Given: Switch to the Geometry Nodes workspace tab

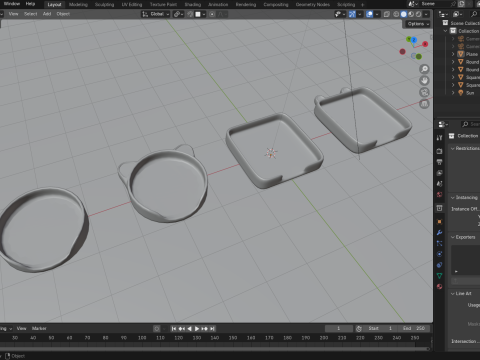Looking at the screenshot, I should tap(312, 5).
